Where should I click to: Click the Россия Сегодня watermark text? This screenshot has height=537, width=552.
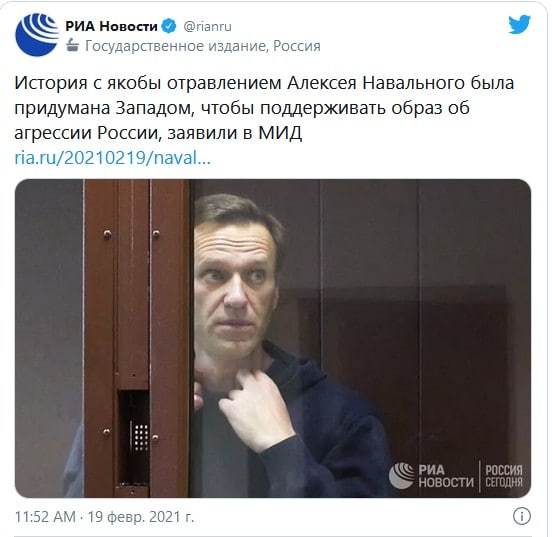(x=504, y=476)
